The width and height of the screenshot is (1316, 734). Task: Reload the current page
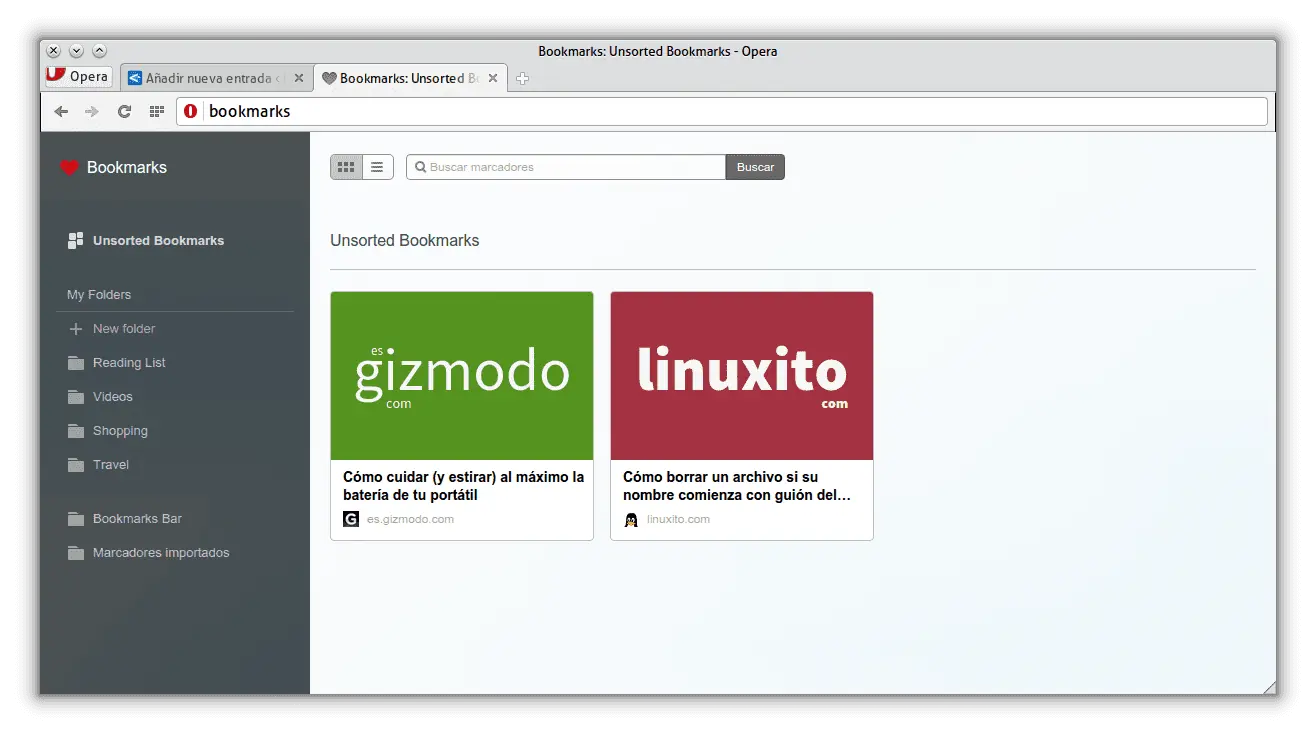pyautogui.click(x=124, y=111)
